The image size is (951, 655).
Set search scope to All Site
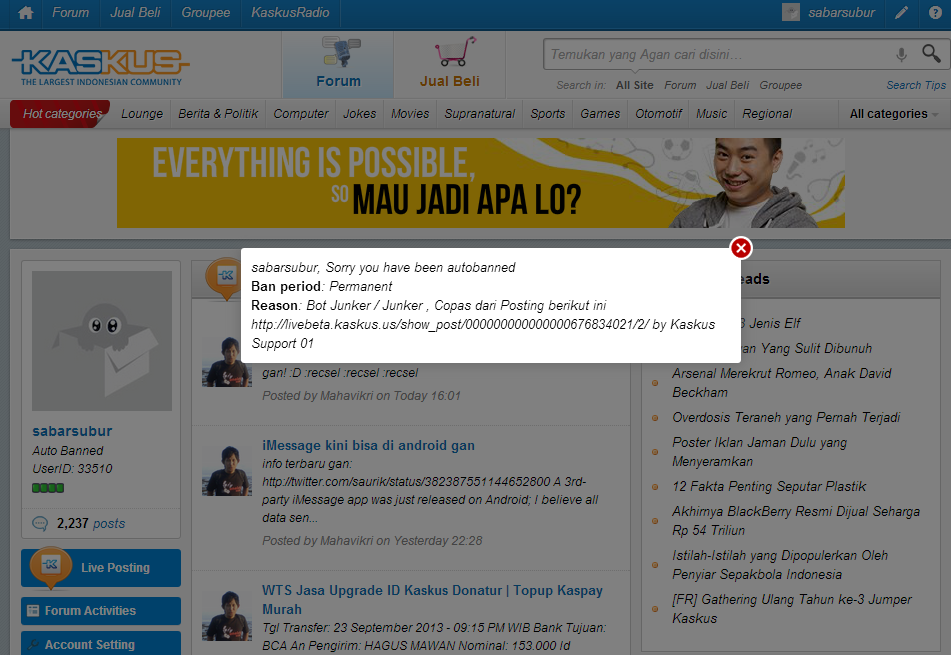point(634,86)
